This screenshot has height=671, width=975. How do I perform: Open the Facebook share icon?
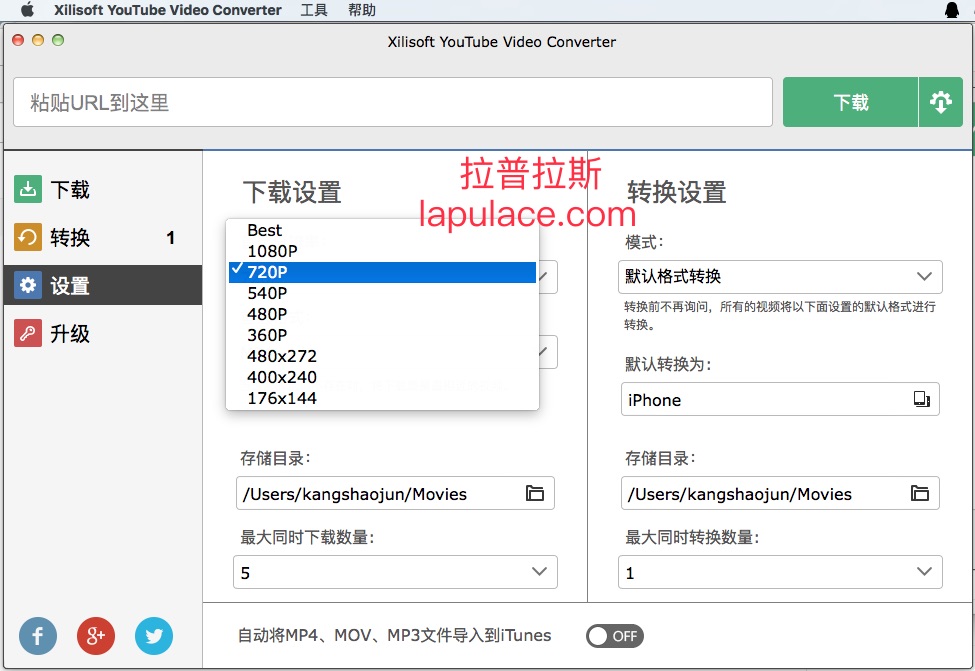click(x=38, y=636)
